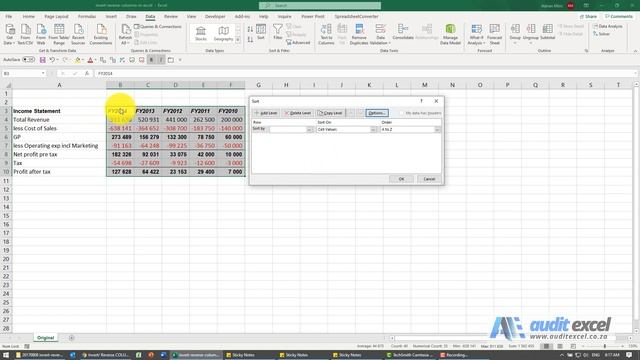This screenshot has width=640, height=360.
Task: Click the formula bar input
Action: pyautogui.click(x=365, y=73)
